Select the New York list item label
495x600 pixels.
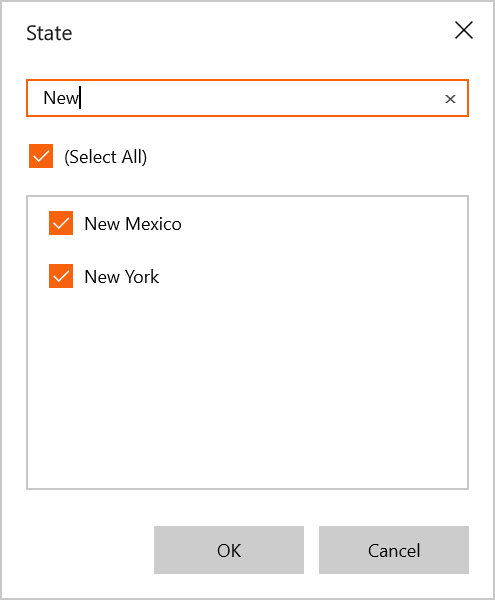pos(122,277)
